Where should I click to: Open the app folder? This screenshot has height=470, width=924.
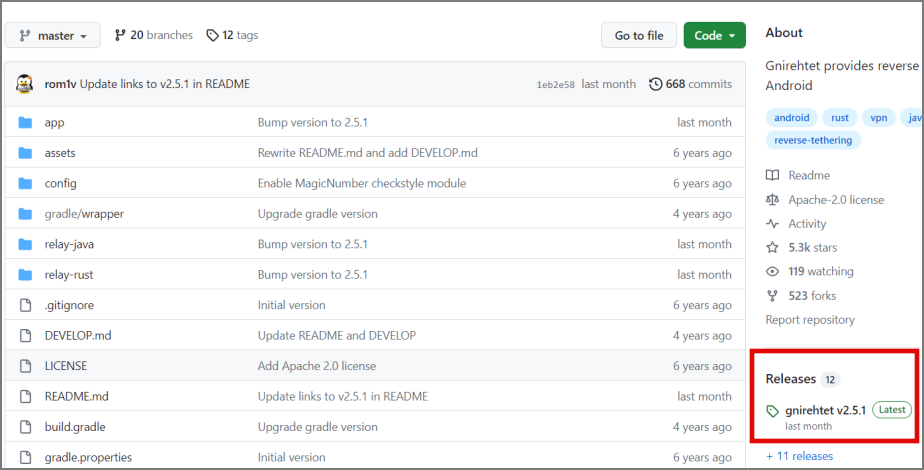54,123
